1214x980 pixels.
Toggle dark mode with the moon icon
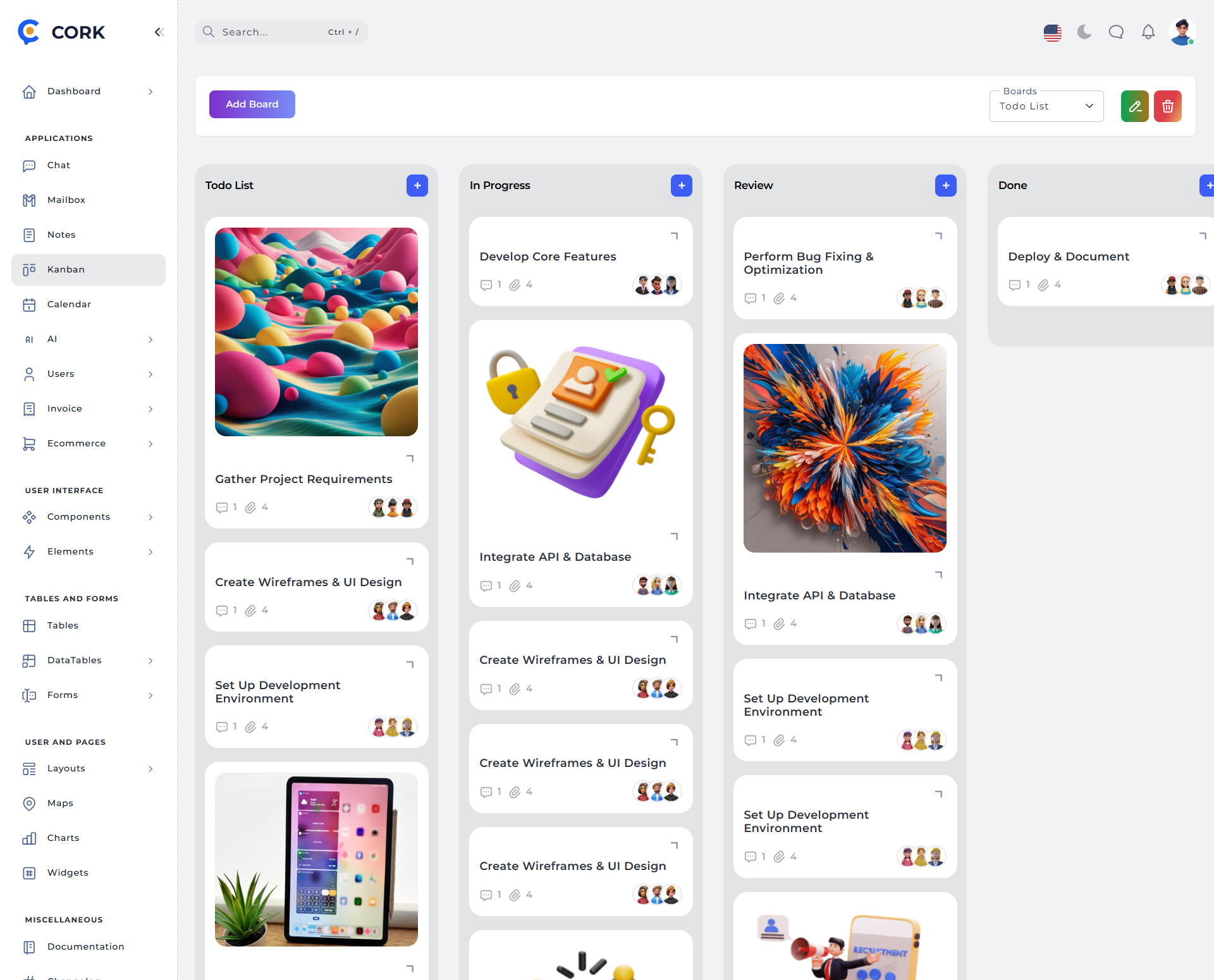(x=1084, y=32)
